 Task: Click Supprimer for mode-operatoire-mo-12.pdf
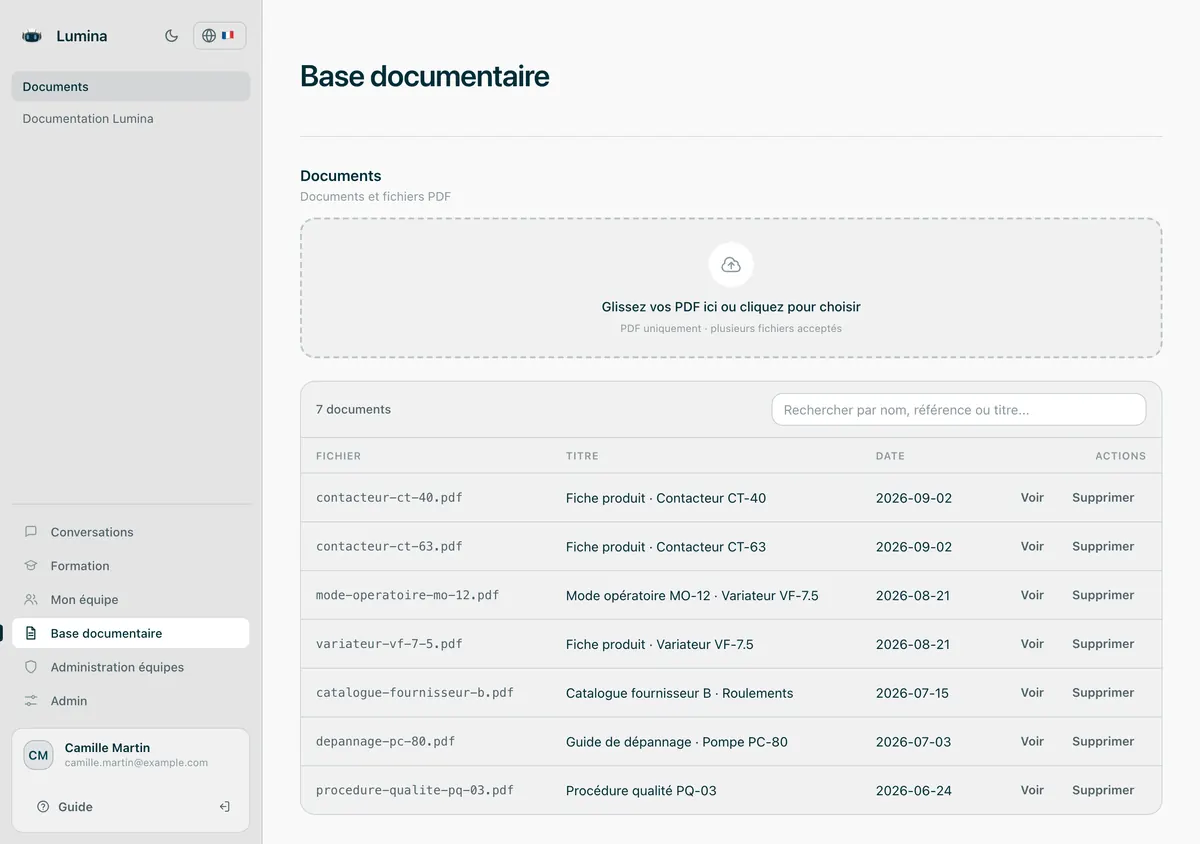[1103, 595]
